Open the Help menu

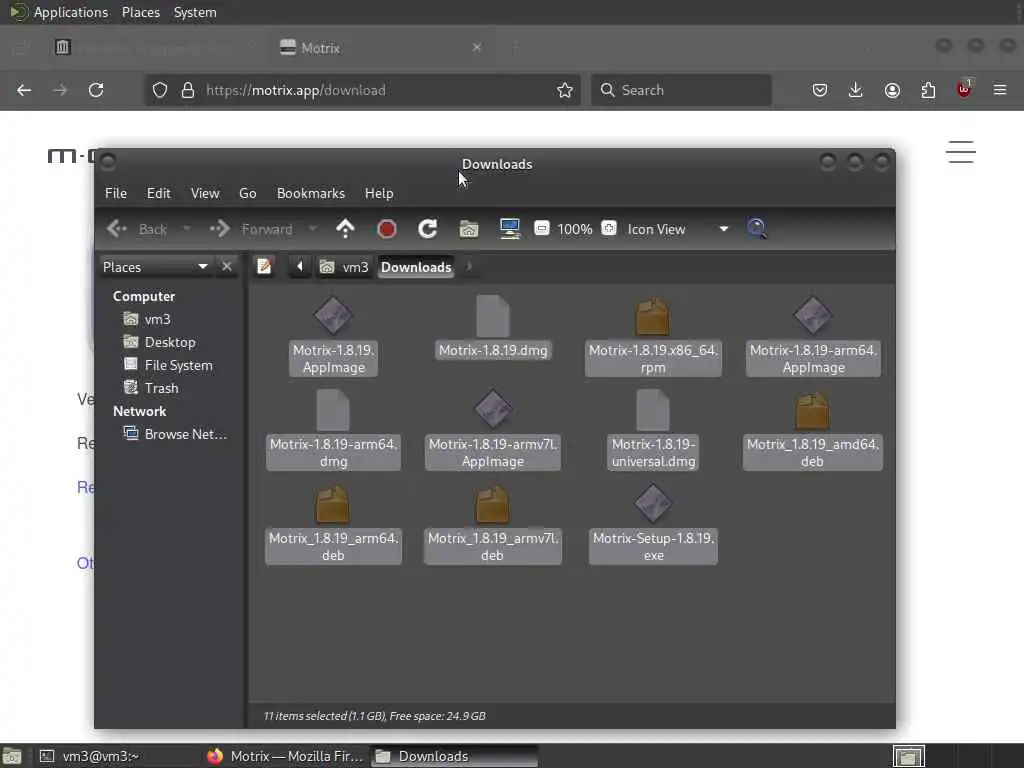[x=379, y=193]
